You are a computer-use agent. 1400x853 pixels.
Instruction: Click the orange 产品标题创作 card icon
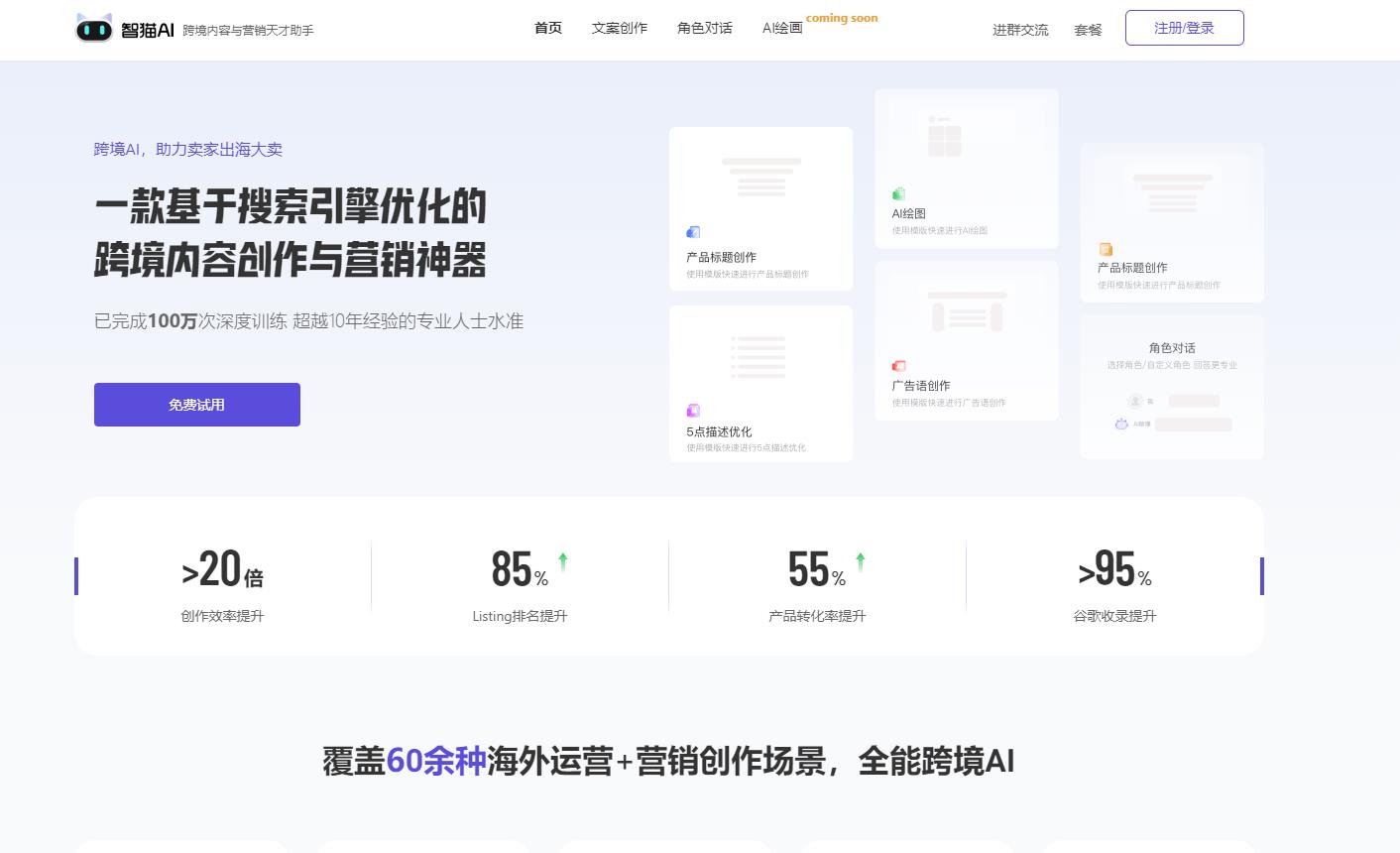coord(1106,250)
